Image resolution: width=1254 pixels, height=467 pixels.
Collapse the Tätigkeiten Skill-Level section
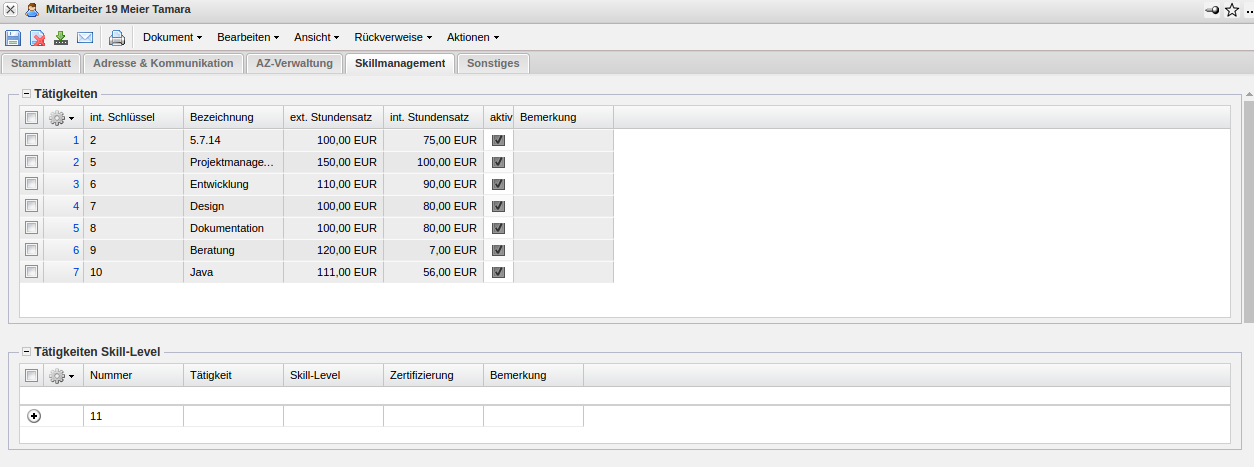(27, 352)
